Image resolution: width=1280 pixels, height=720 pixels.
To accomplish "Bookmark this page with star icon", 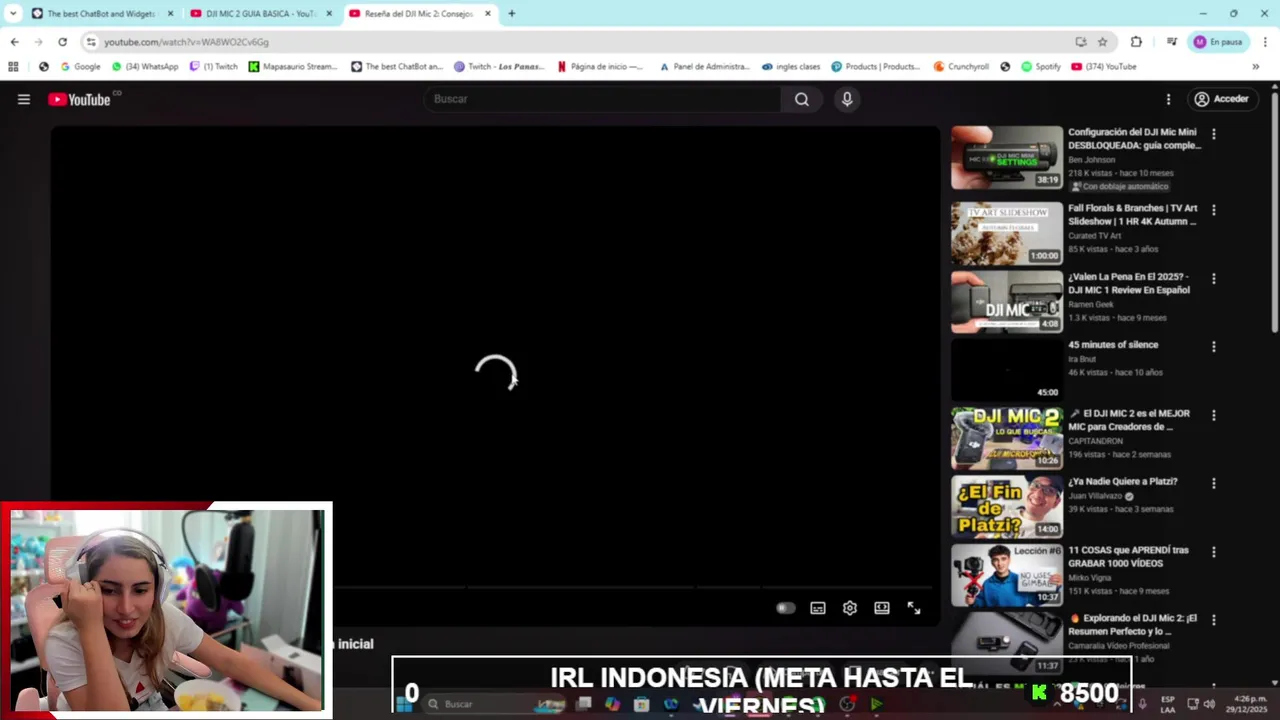I will point(1103,42).
